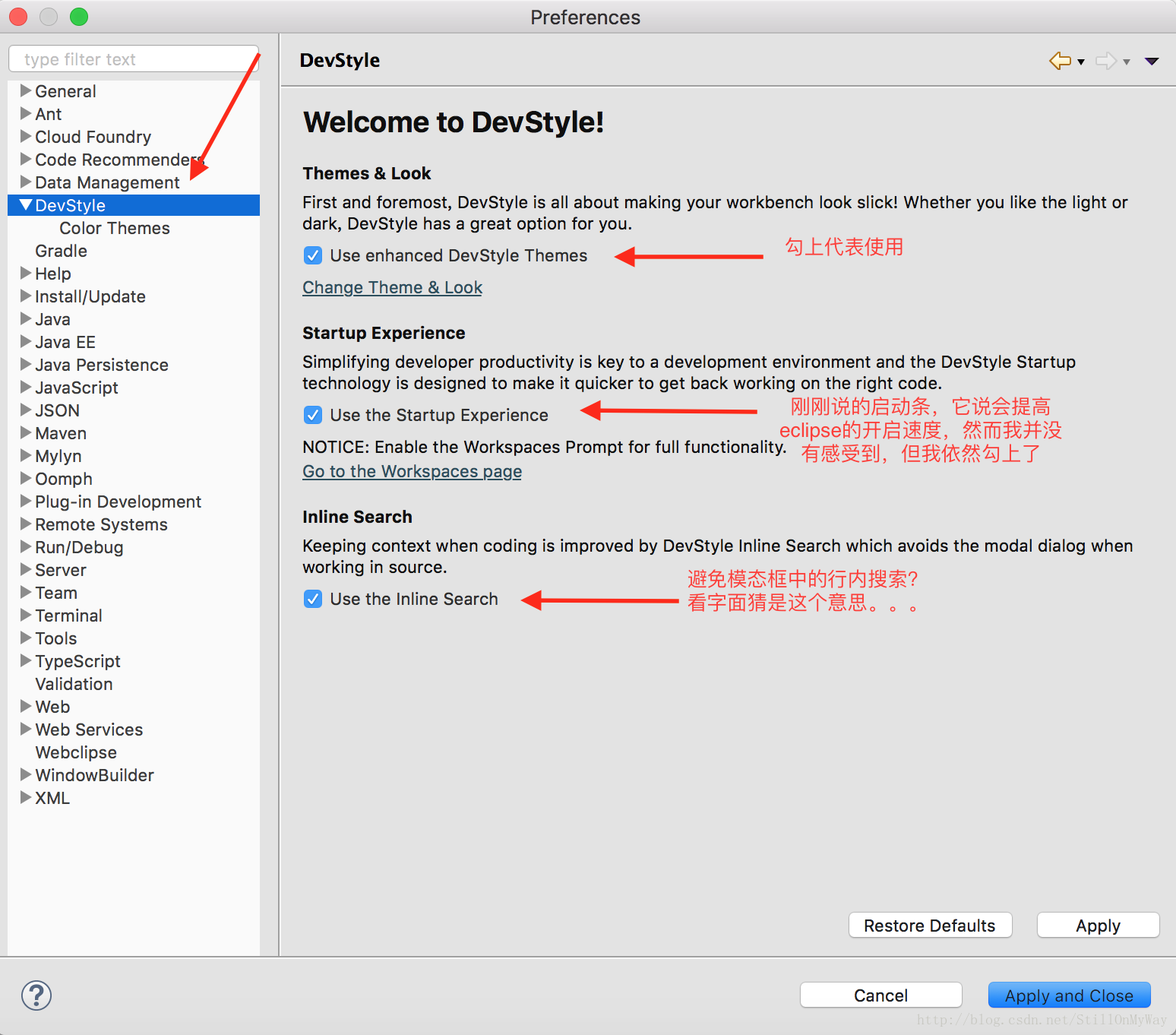This screenshot has height=1035, width=1176.
Task: Select Color Themes under DevStyle
Action: [115, 228]
